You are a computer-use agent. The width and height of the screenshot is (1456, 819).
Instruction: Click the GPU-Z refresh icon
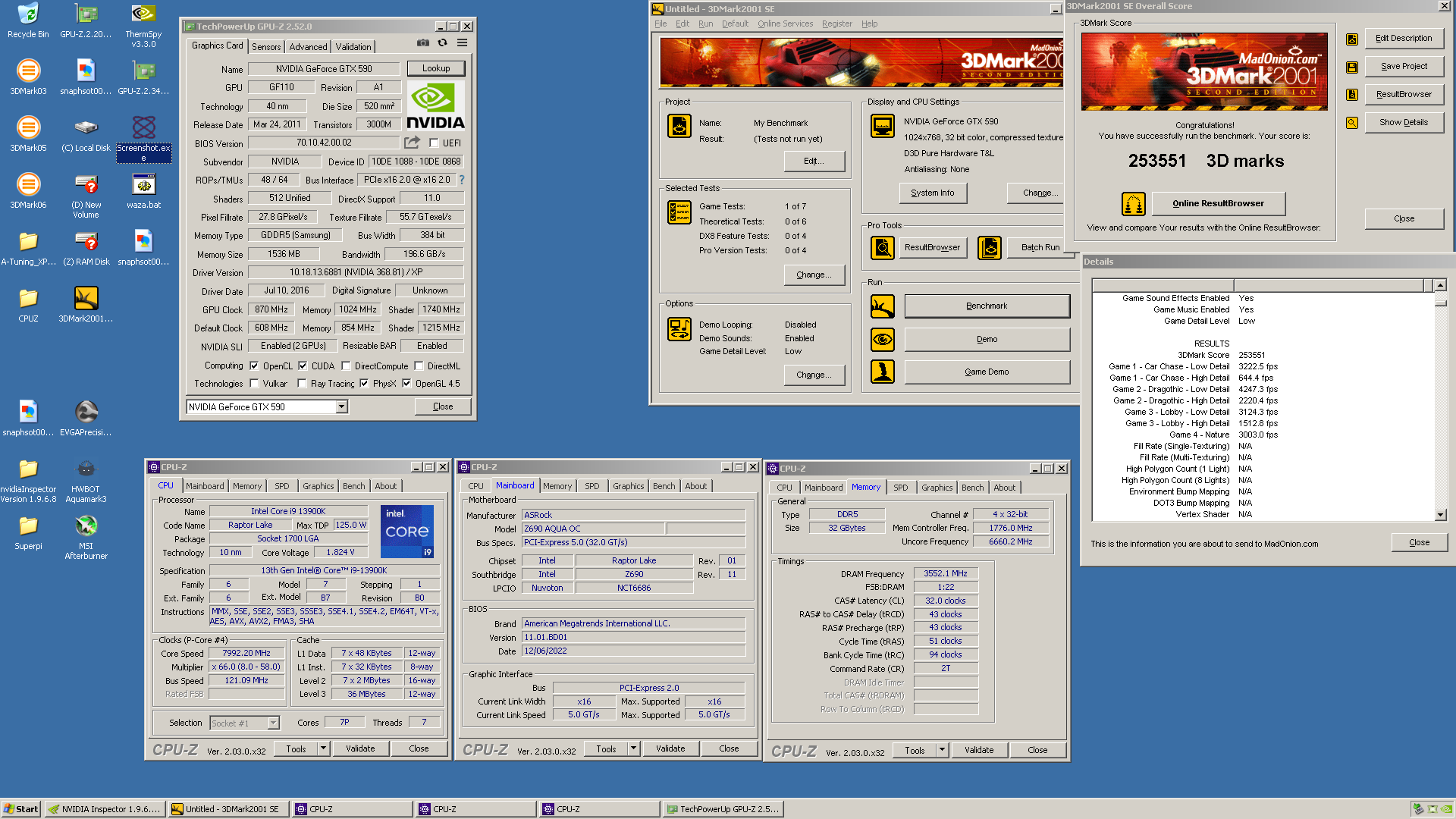tap(442, 43)
